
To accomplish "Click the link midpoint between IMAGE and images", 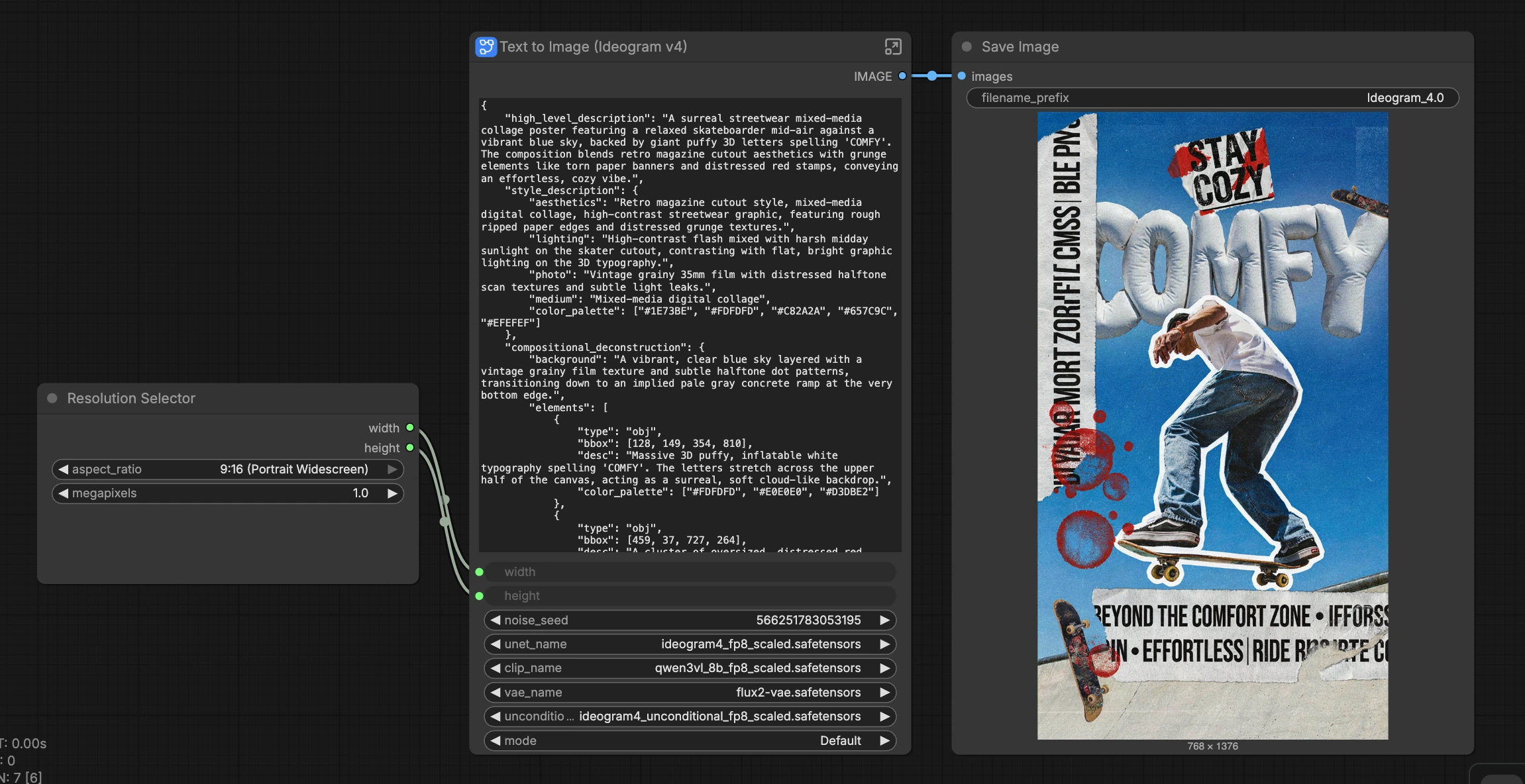I will coord(931,76).
